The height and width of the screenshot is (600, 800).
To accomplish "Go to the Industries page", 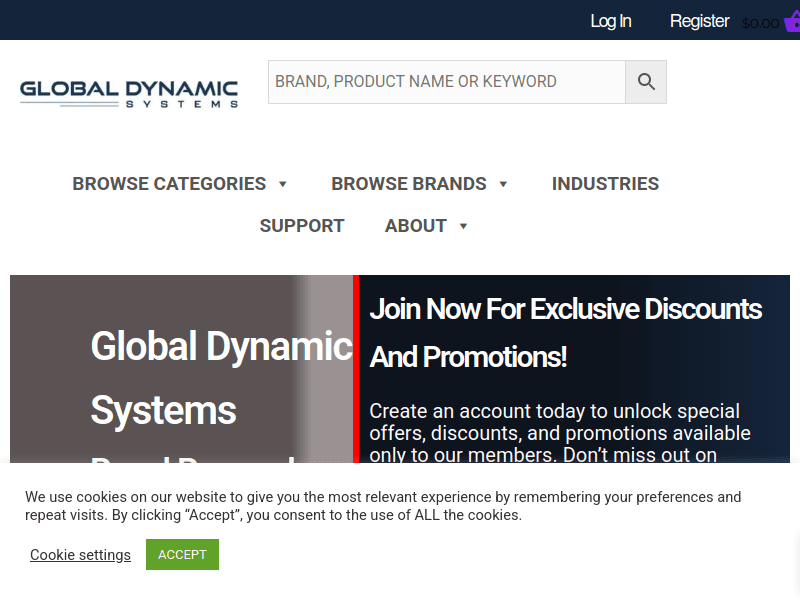I will pyautogui.click(x=605, y=184).
